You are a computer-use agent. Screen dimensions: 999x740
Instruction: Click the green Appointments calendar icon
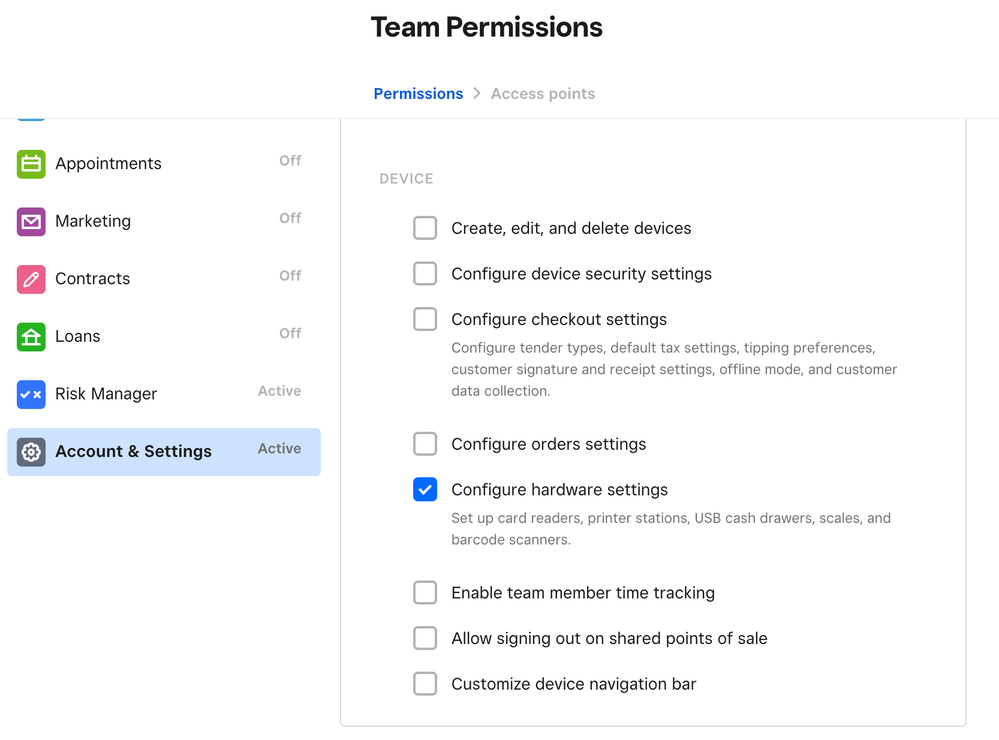click(x=31, y=164)
